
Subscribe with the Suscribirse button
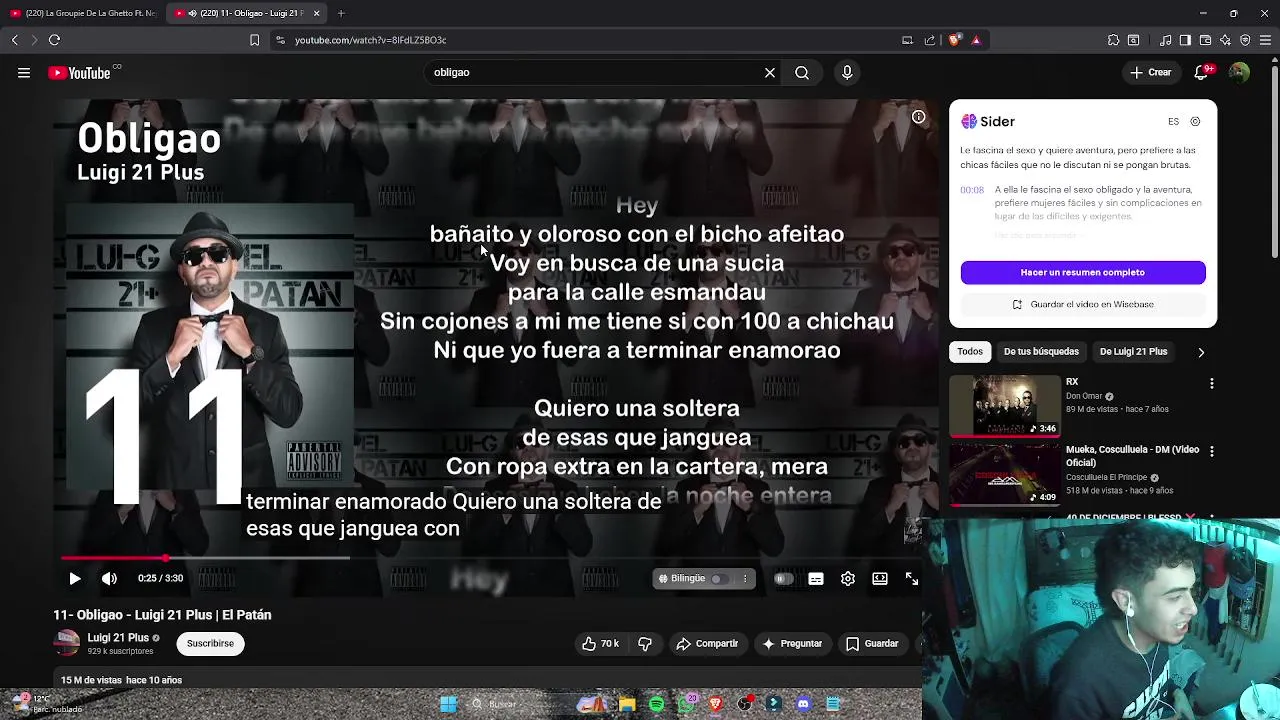[210, 643]
